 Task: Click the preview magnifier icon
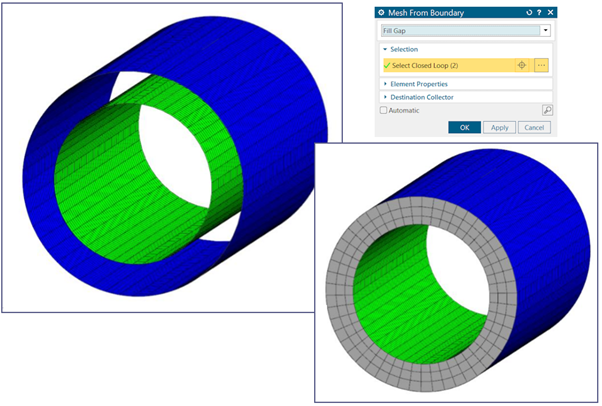pyautogui.click(x=547, y=110)
